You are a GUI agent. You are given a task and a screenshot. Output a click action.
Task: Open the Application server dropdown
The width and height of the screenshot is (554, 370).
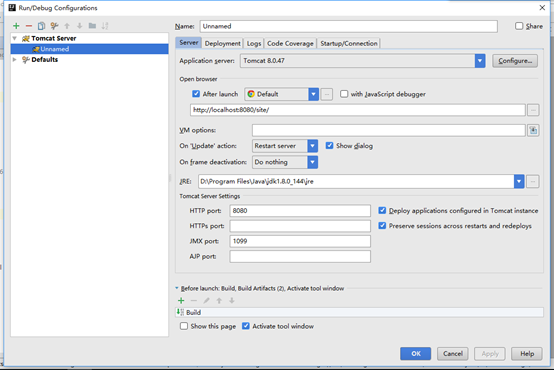point(480,61)
